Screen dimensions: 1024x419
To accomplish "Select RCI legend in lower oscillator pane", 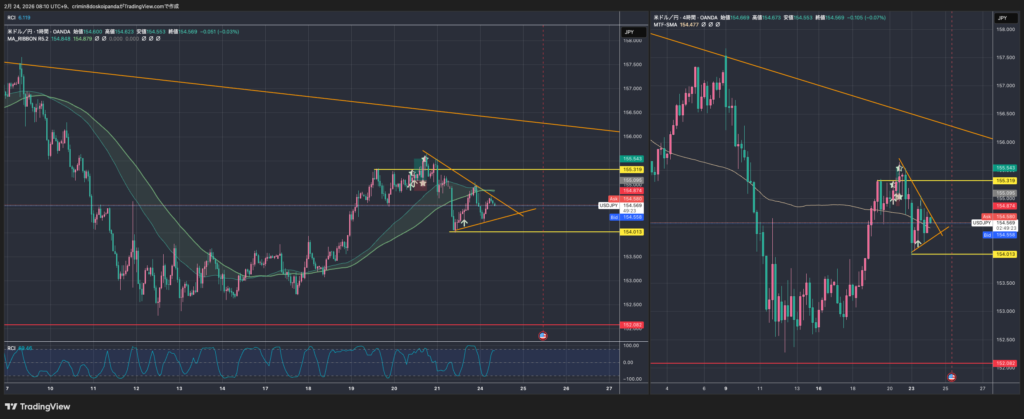I will tap(16, 347).
